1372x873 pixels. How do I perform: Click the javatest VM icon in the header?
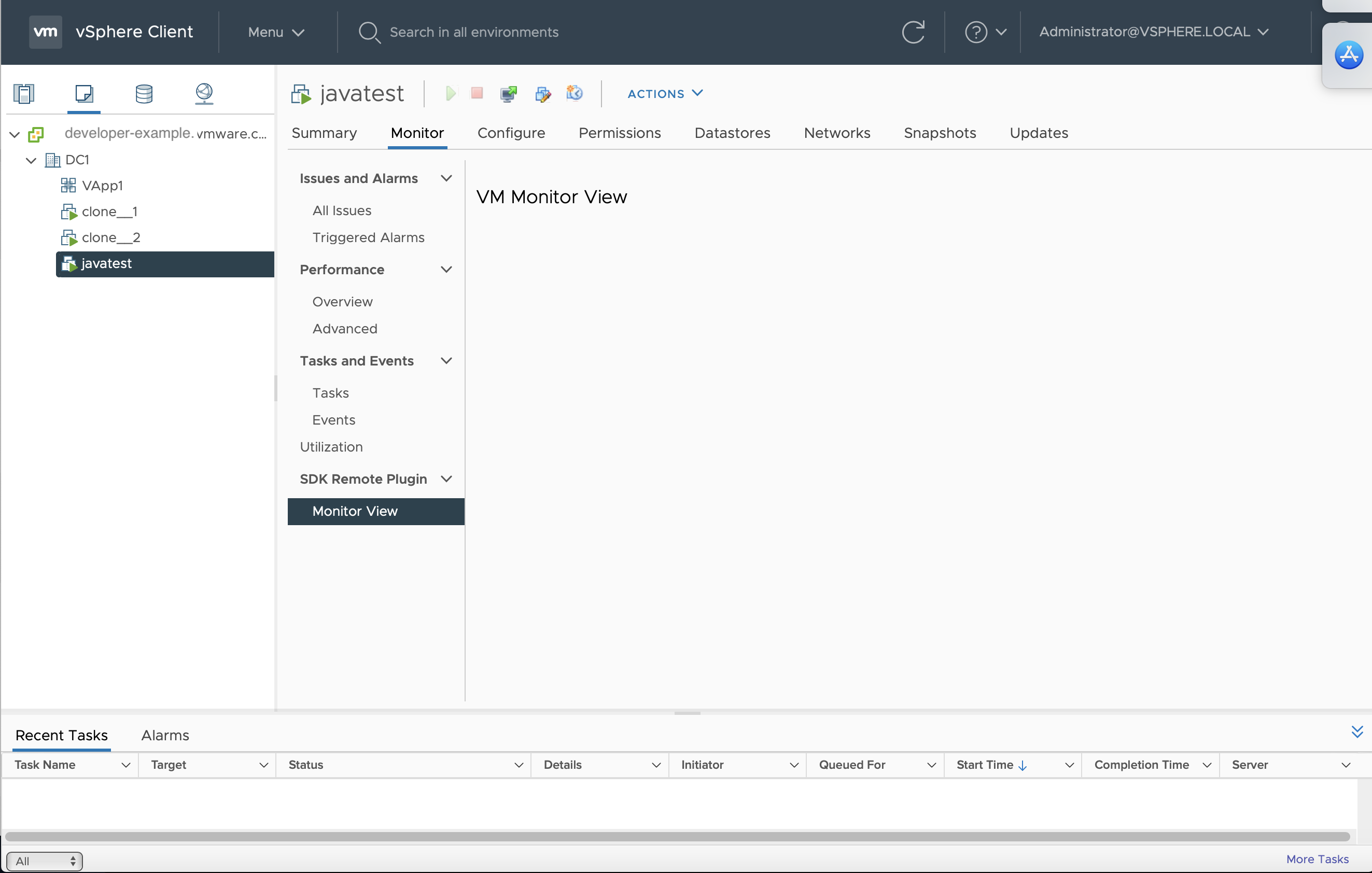click(301, 94)
